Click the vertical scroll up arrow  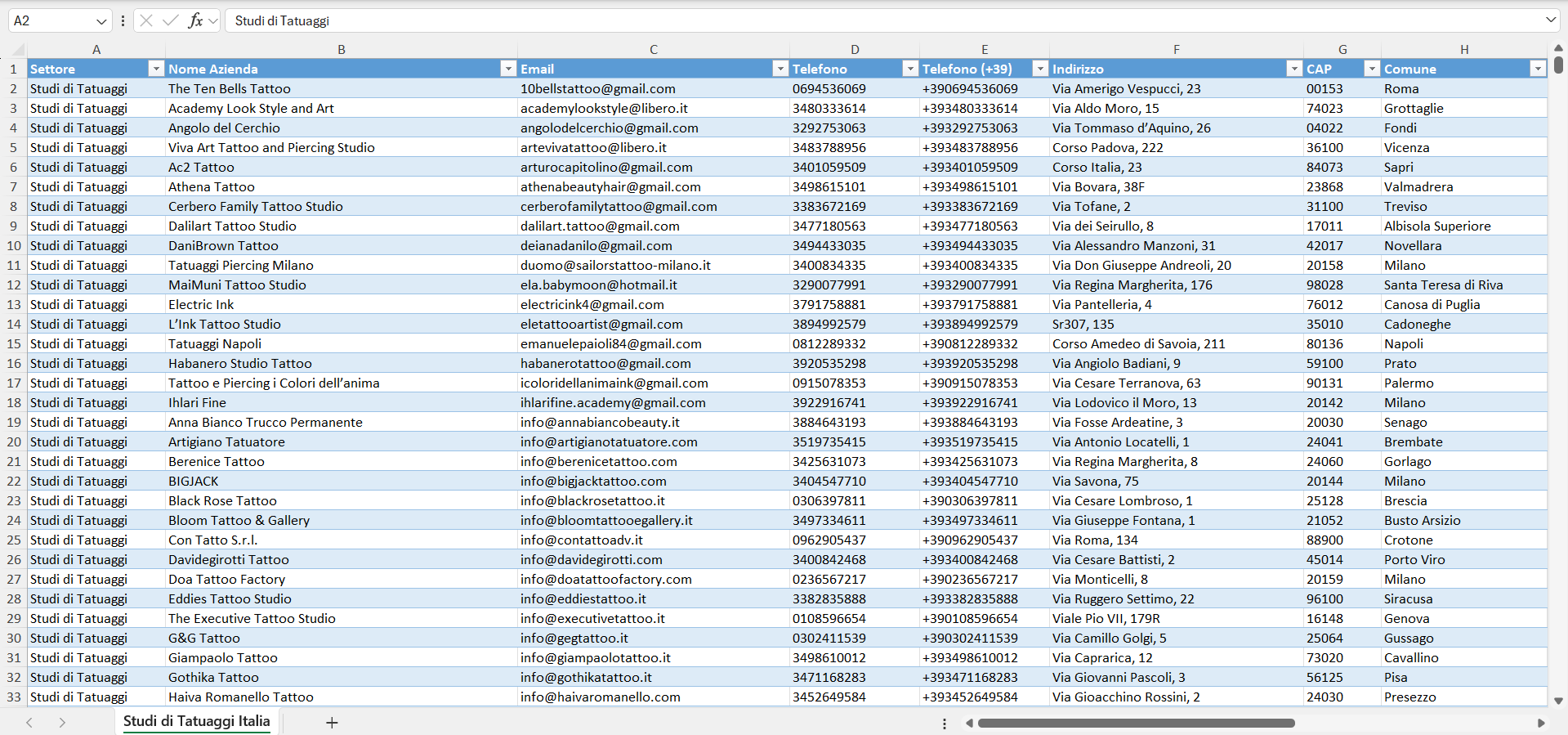[1558, 48]
